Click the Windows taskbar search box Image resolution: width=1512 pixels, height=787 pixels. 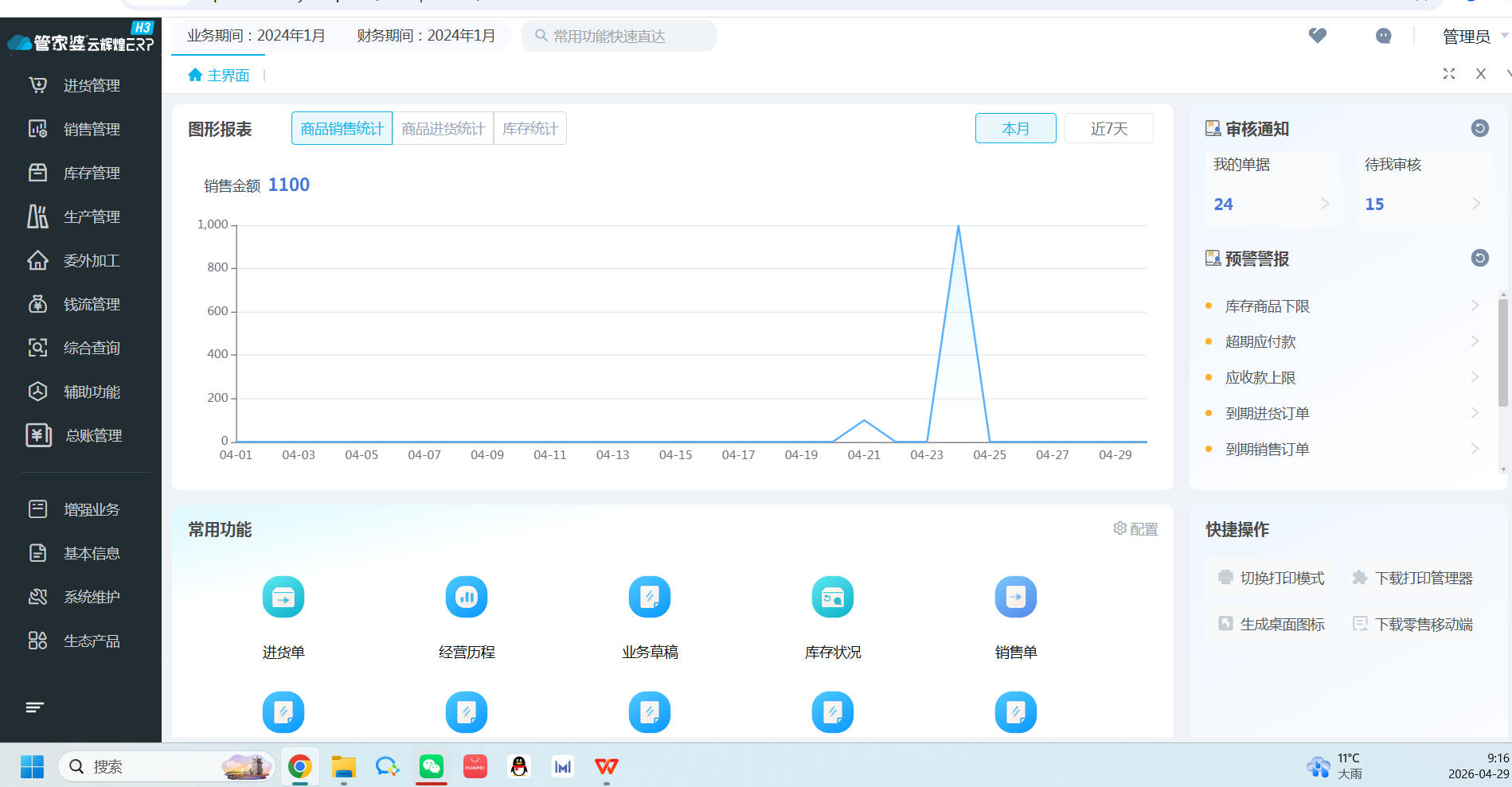166,766
